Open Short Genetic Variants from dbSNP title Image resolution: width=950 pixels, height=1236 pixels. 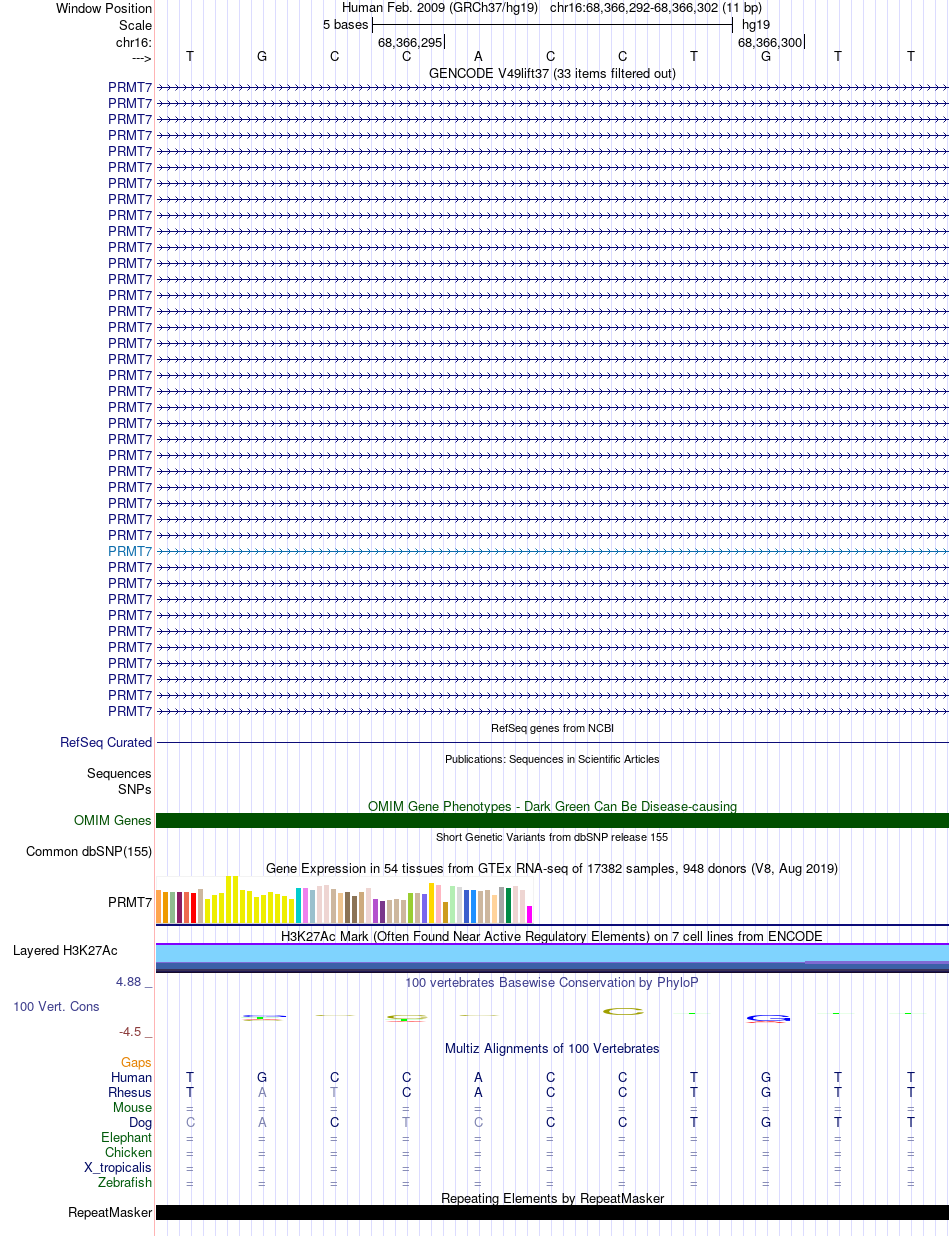[x=552, y=837]
